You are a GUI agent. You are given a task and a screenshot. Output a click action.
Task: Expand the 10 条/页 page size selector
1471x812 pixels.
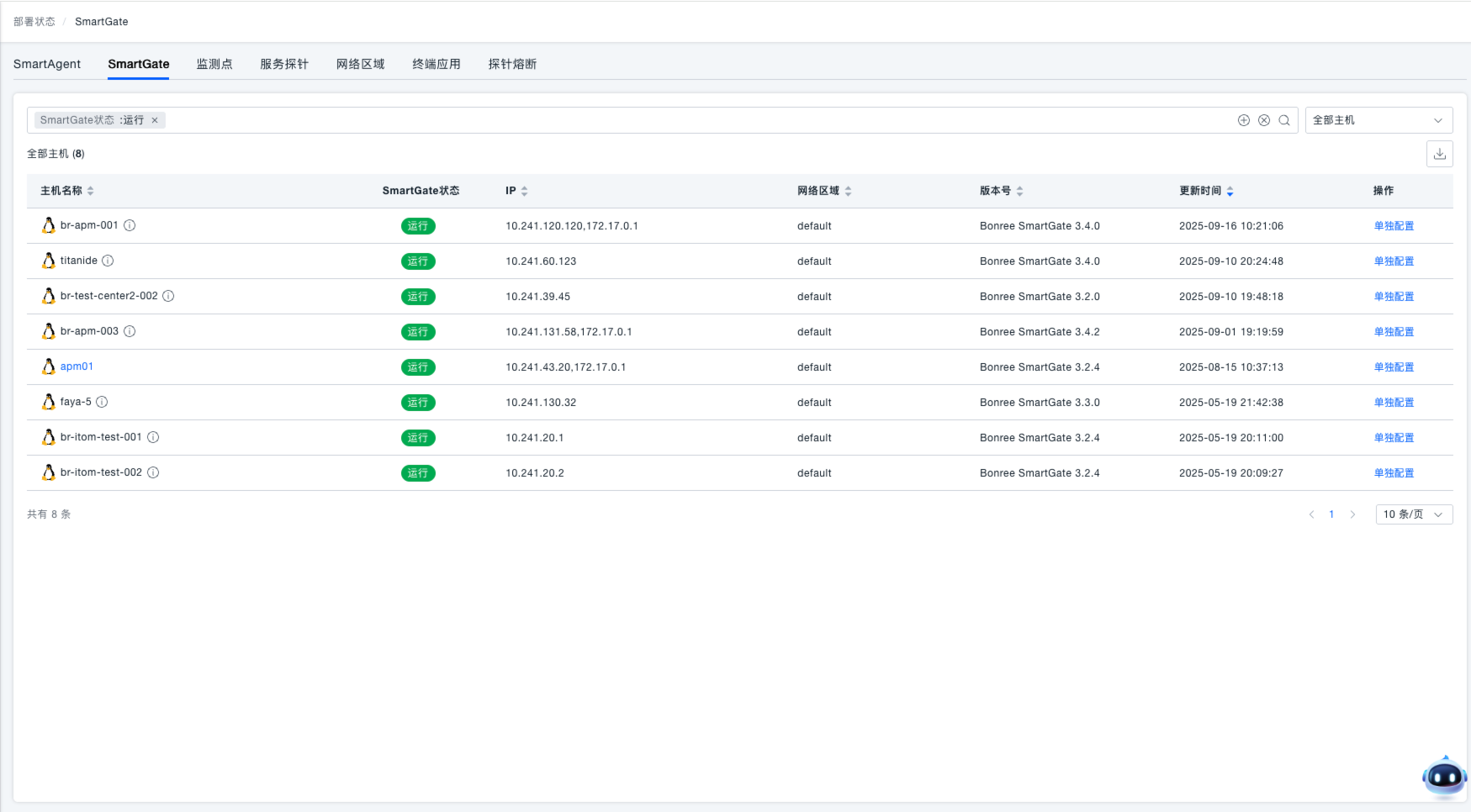coord(1413,514)
